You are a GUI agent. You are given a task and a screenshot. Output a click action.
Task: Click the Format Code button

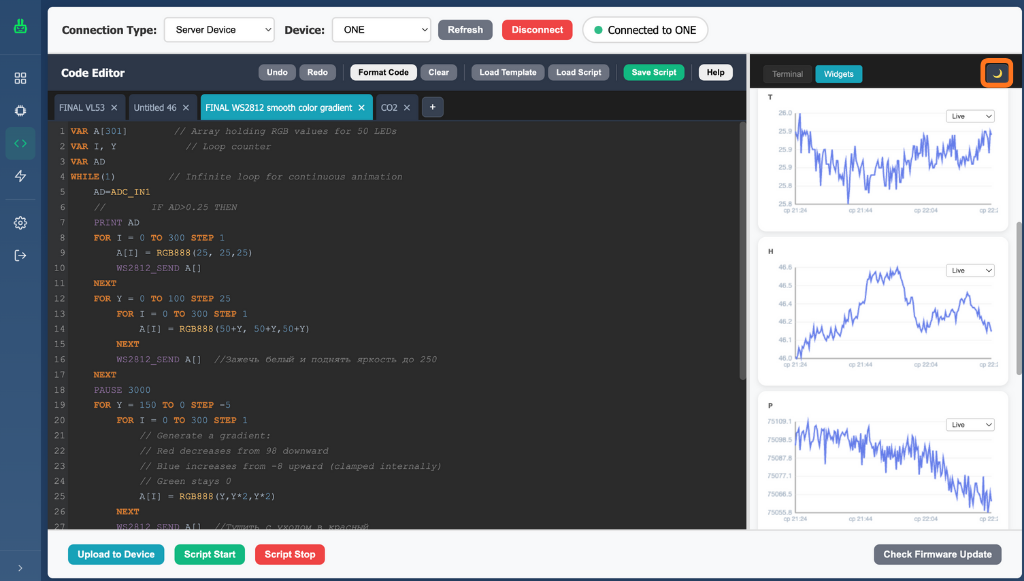(383, 72)
